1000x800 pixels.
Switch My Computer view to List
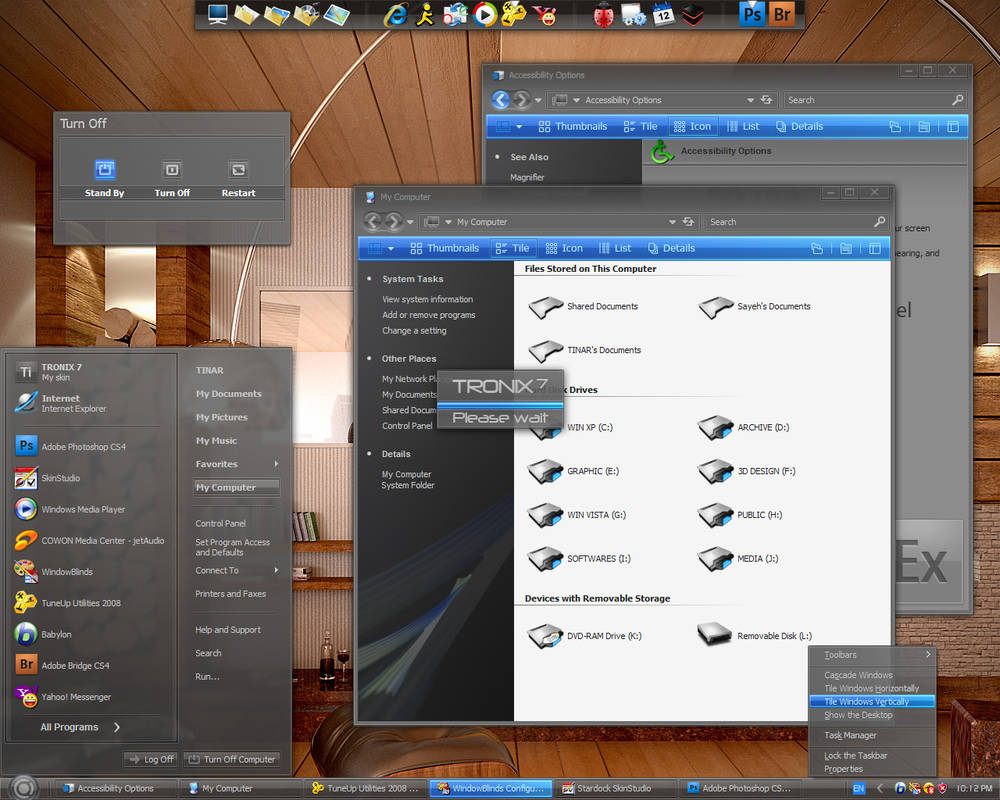pyautogui.click(x=615, y=248)
